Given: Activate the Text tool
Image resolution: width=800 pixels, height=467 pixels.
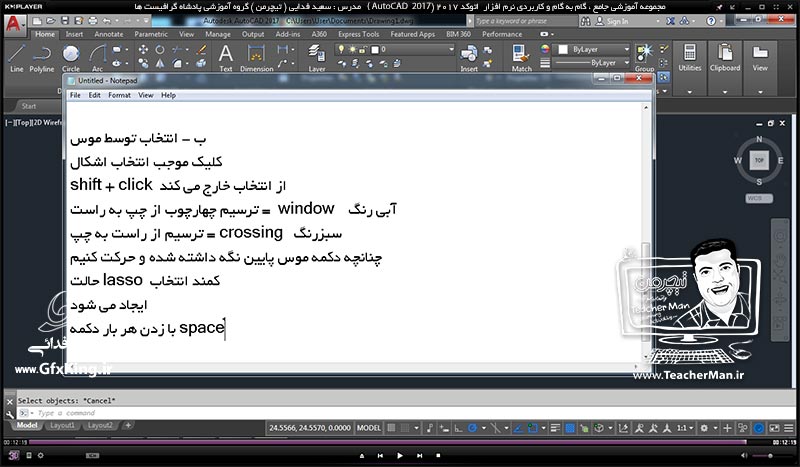Looking at the screenshot, I should (x=226, y=58).
